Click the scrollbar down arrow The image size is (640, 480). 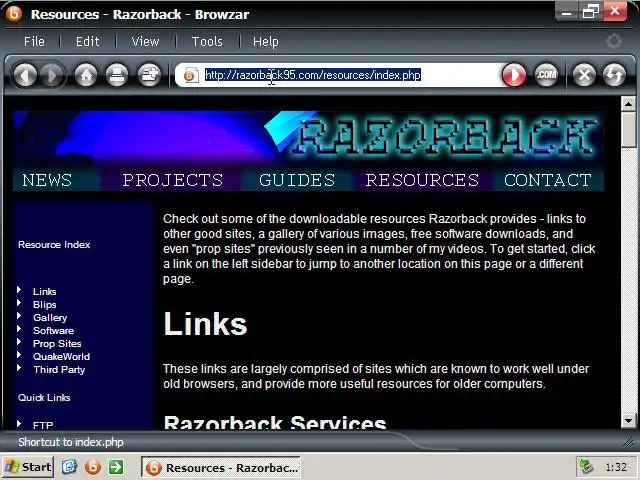coord(628,420)
